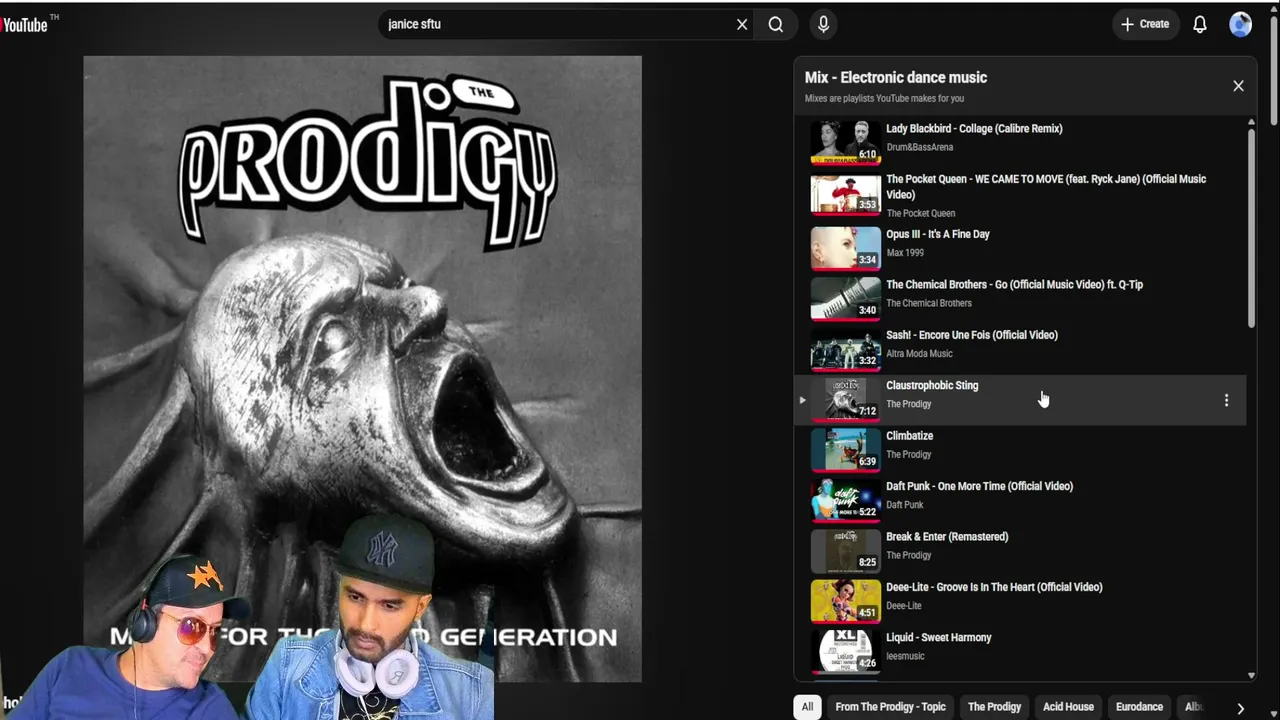The height and width of the screenshot is (720, 1280).
Task: Select the From The Prodigy - Topic chip
Action: 890,707
